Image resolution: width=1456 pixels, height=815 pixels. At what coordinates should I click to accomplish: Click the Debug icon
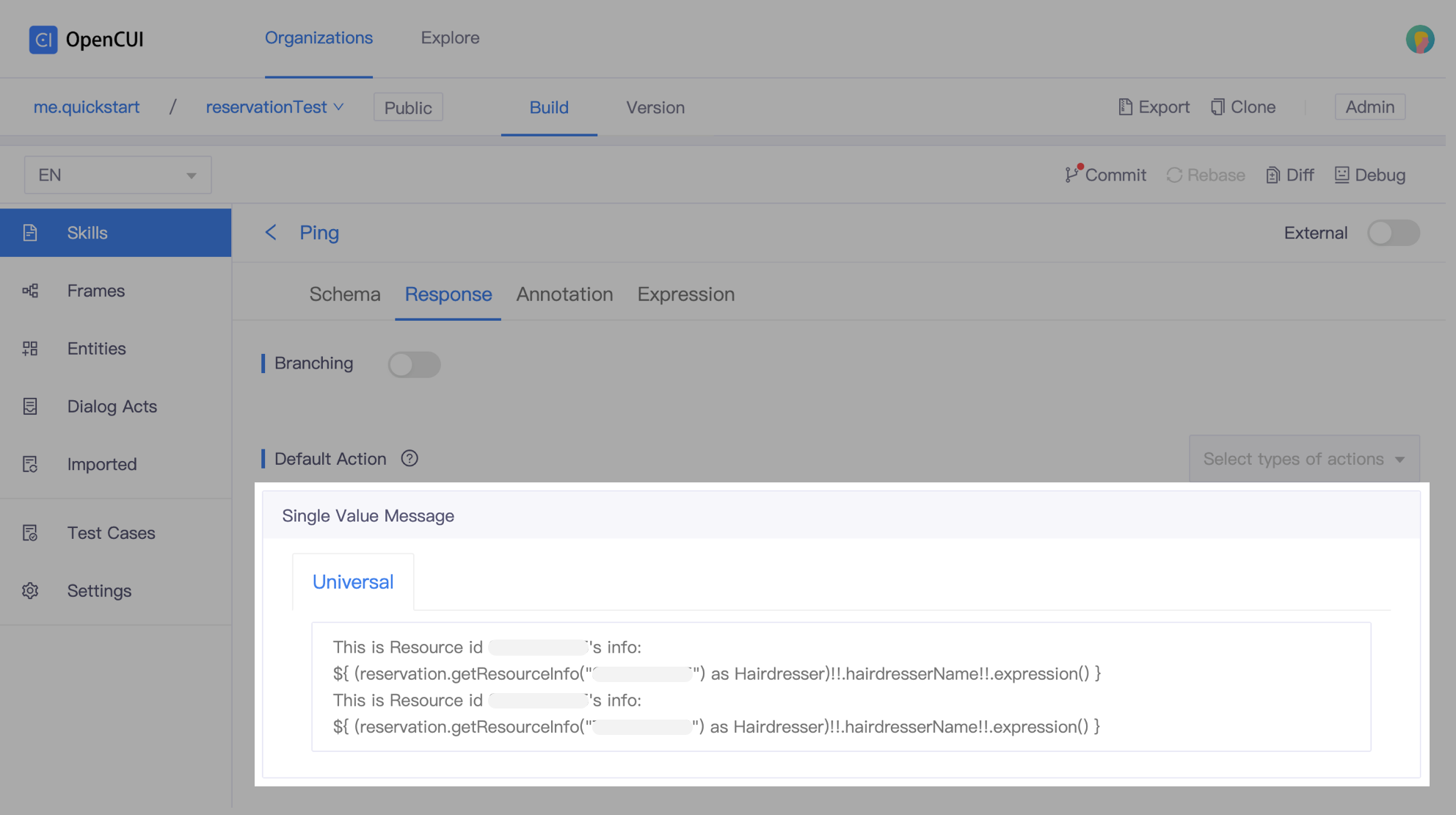[1342, 175]
